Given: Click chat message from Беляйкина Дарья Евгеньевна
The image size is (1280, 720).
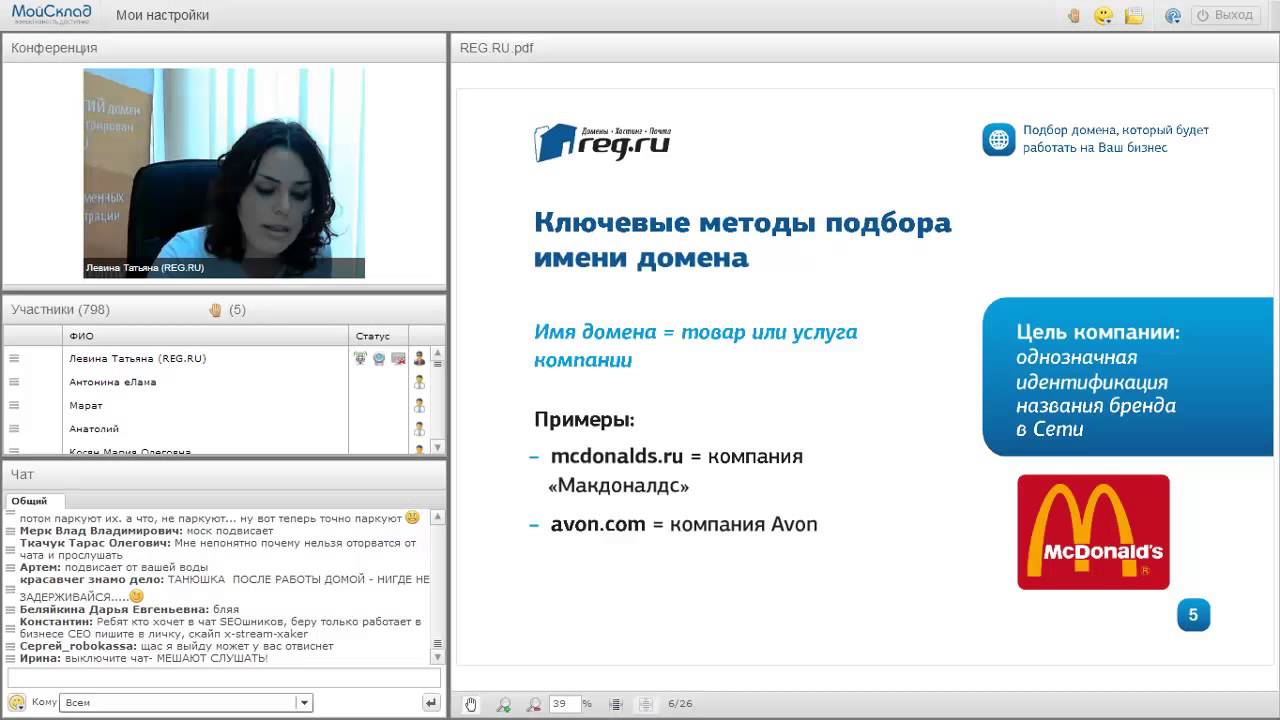Looking at the screenshot, I should 128,609.
